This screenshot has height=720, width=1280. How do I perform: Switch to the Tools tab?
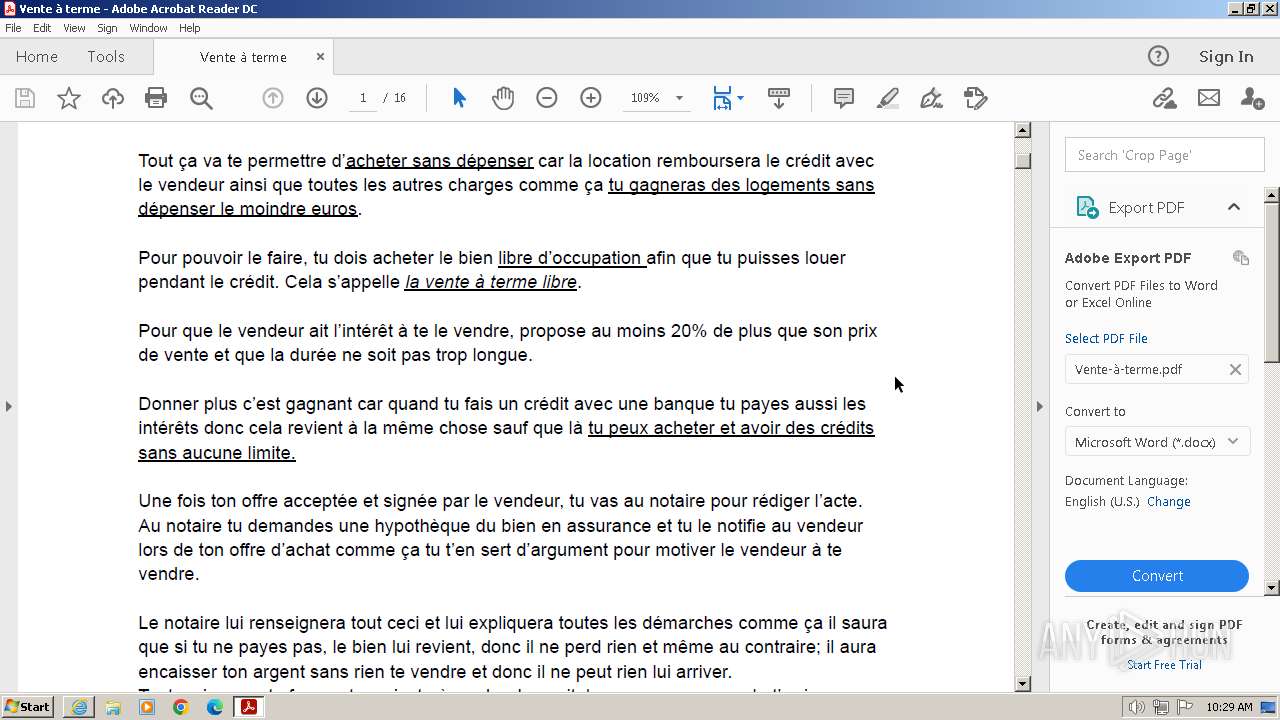click(106, 57)
